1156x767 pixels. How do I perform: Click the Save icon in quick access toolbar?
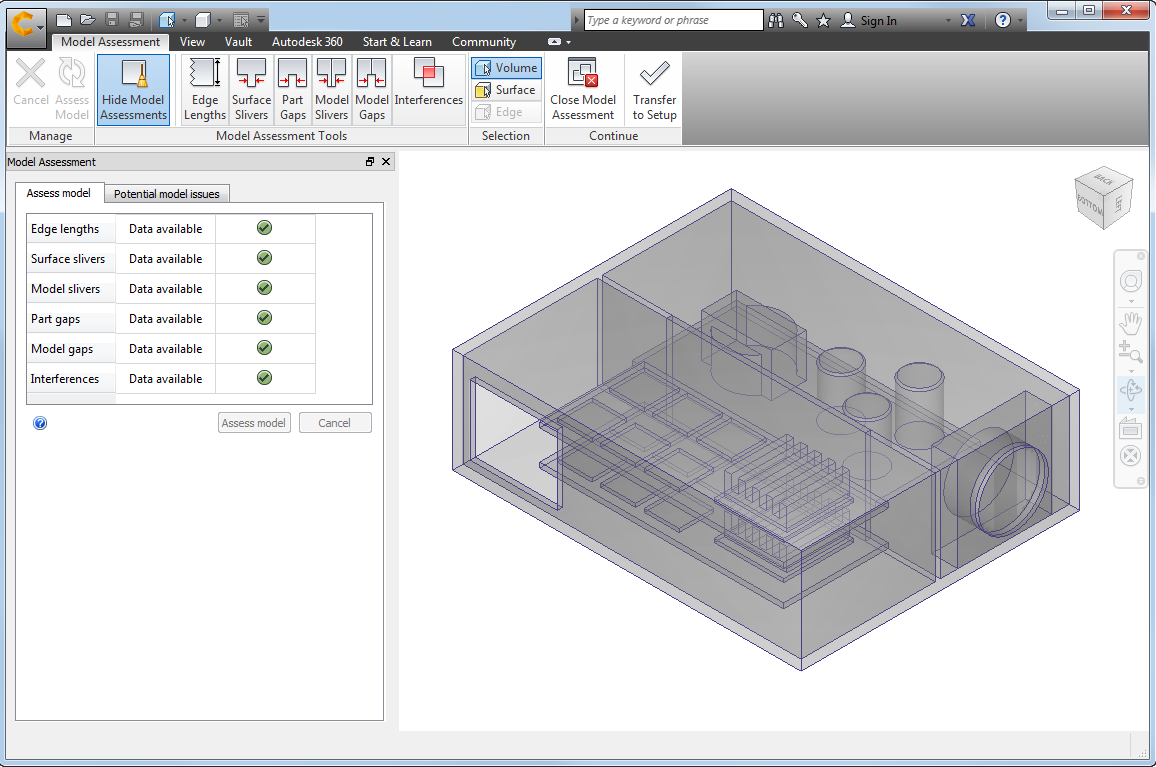[x=111, y=20]
